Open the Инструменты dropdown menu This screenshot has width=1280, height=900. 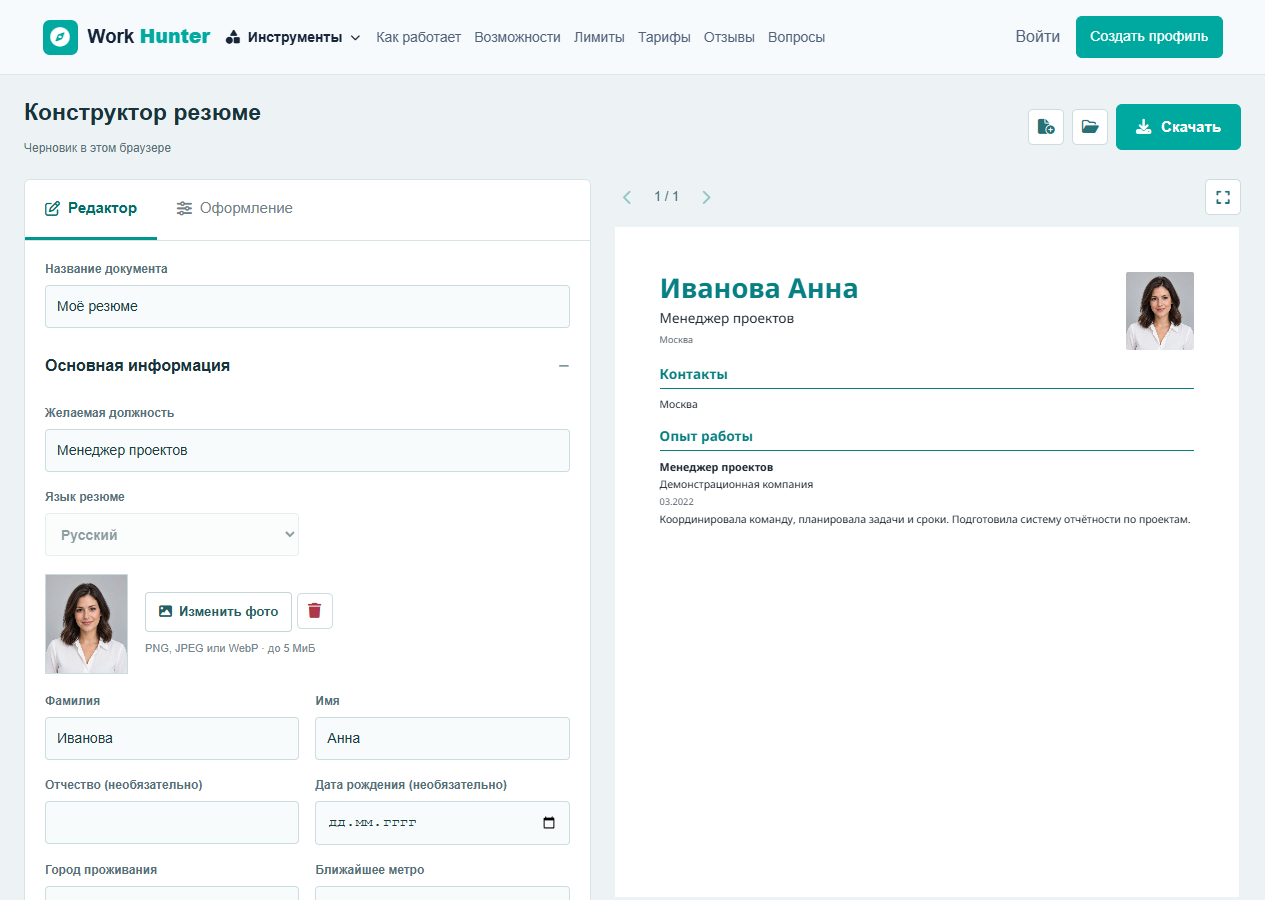click(293, 37)
